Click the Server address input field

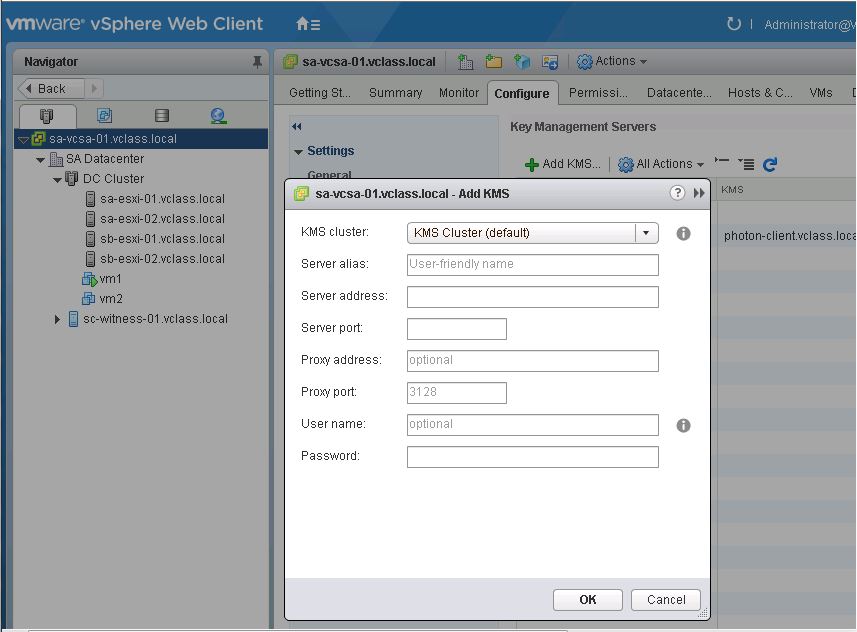tap(532, 297)
